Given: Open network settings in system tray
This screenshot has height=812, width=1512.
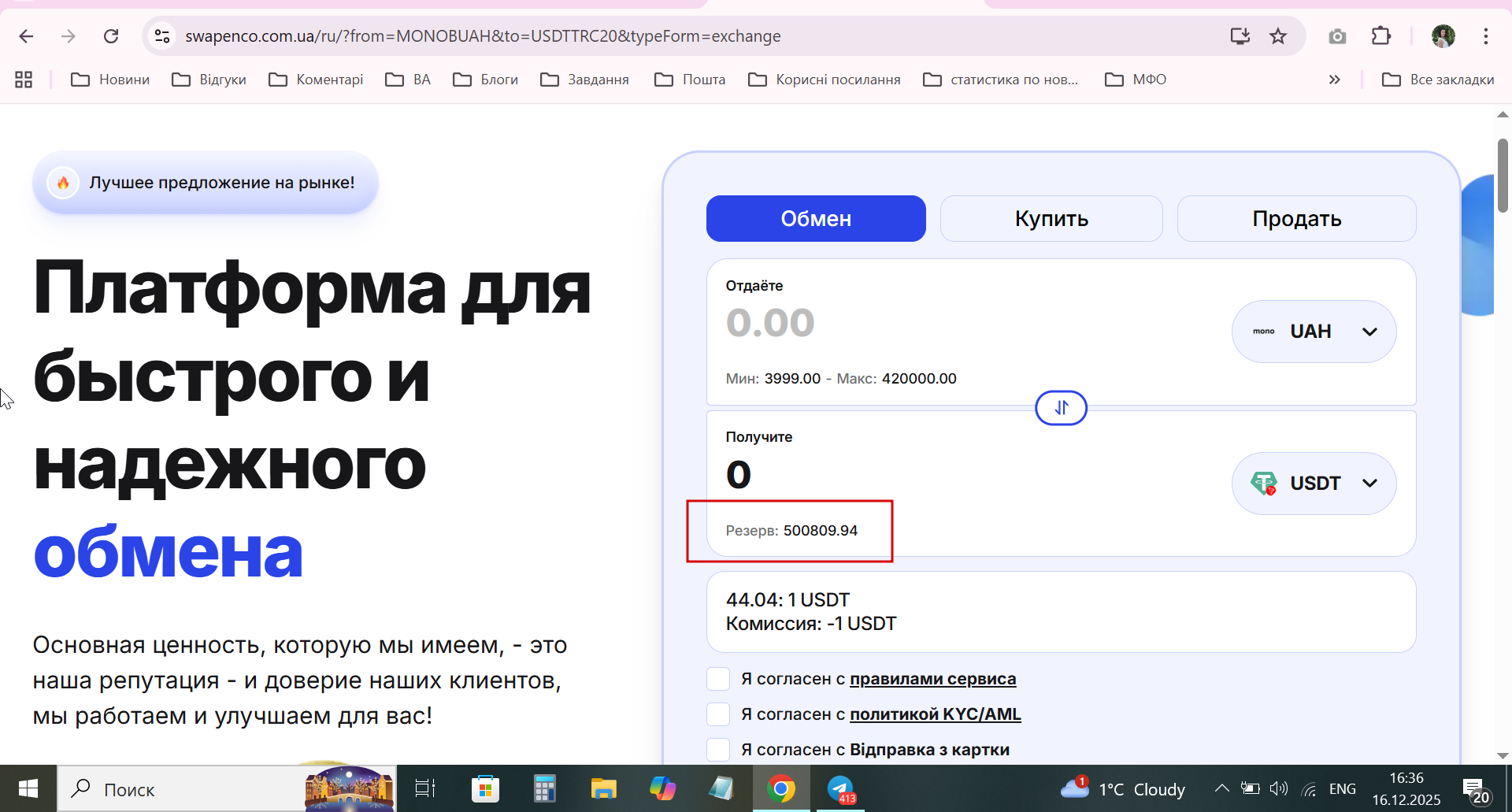Looking at the screenshot, I should [1309, 788].
